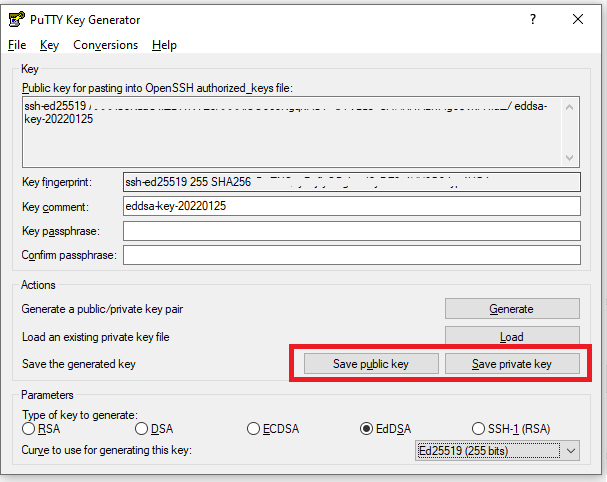Click the Confirm passphrase field

tap(352, 255)
